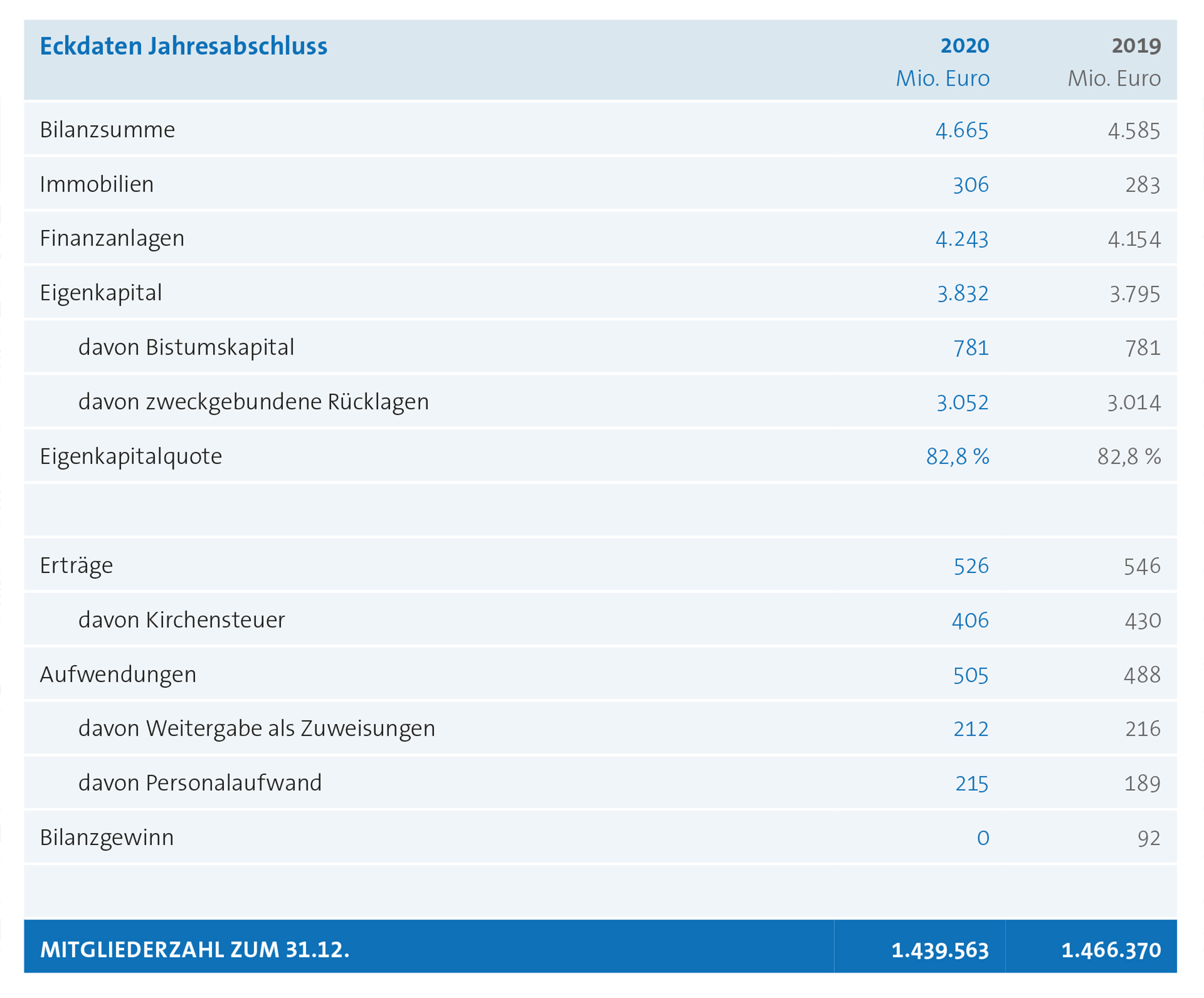This screenshot has width=1204, height=998.
Task: Click the Personalaufwand 2020 value 215
Action: pyautogui.click(x=971, y=784)
